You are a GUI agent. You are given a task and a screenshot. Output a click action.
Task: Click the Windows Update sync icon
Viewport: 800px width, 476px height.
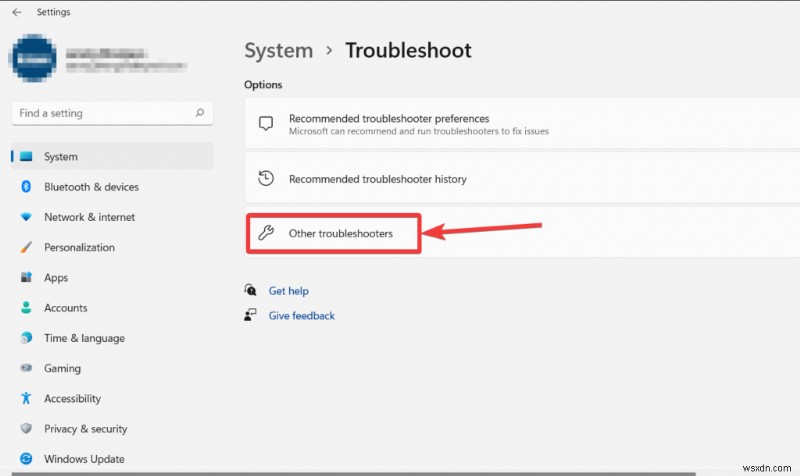point(26,459)
